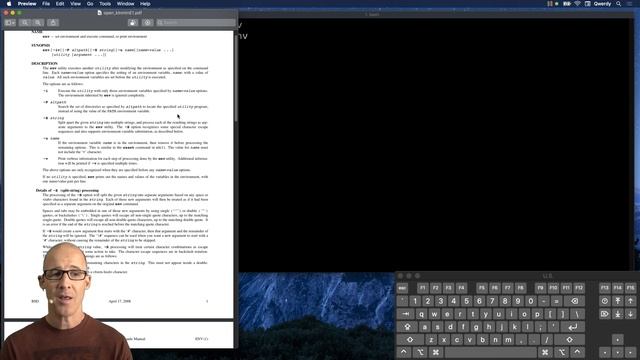Open the File menu
The height and width of the screenshot is (360, 640).
click(46, 4)
